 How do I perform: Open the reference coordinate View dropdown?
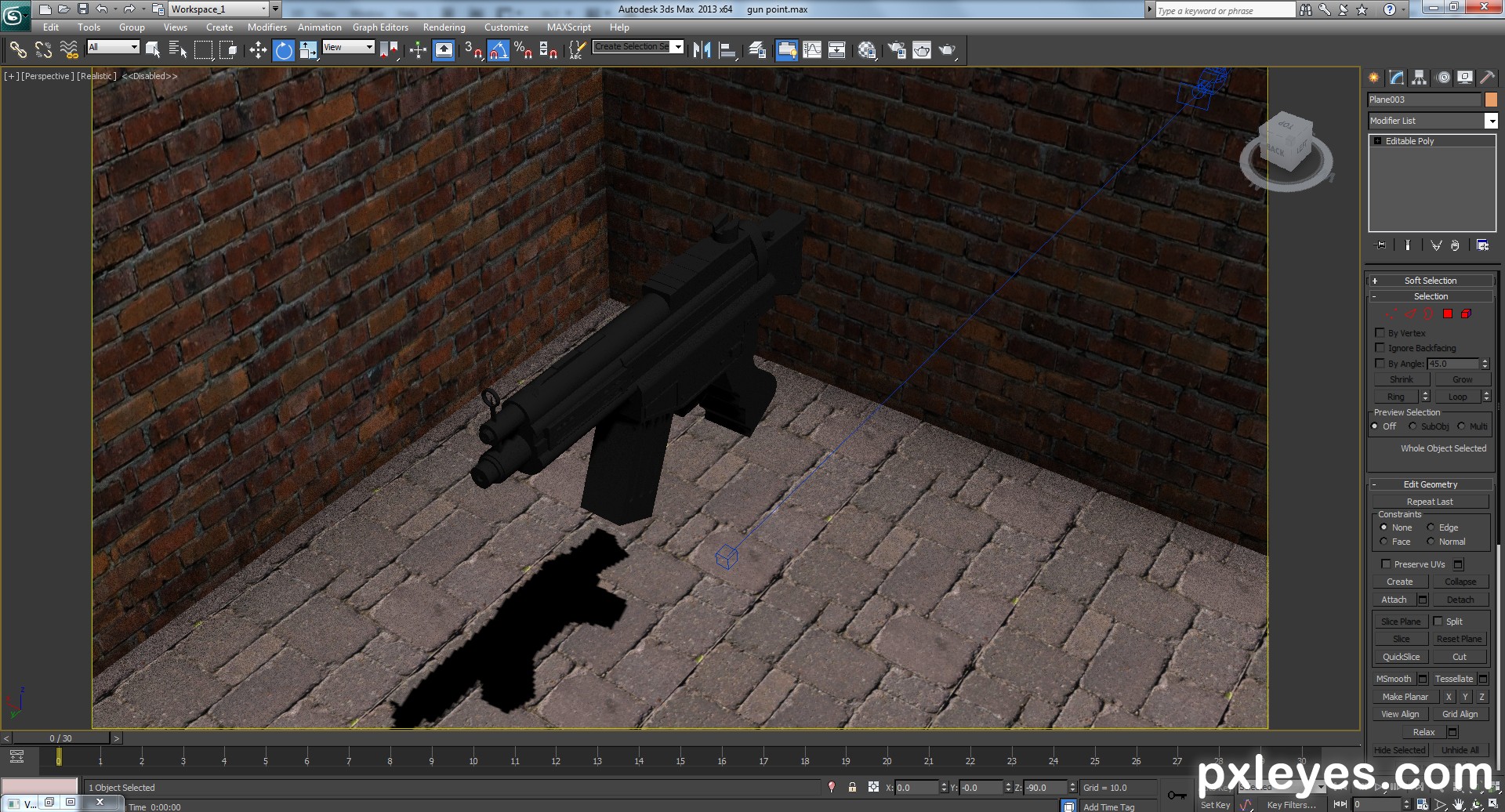pyautogui.click(x=369, y=47)
